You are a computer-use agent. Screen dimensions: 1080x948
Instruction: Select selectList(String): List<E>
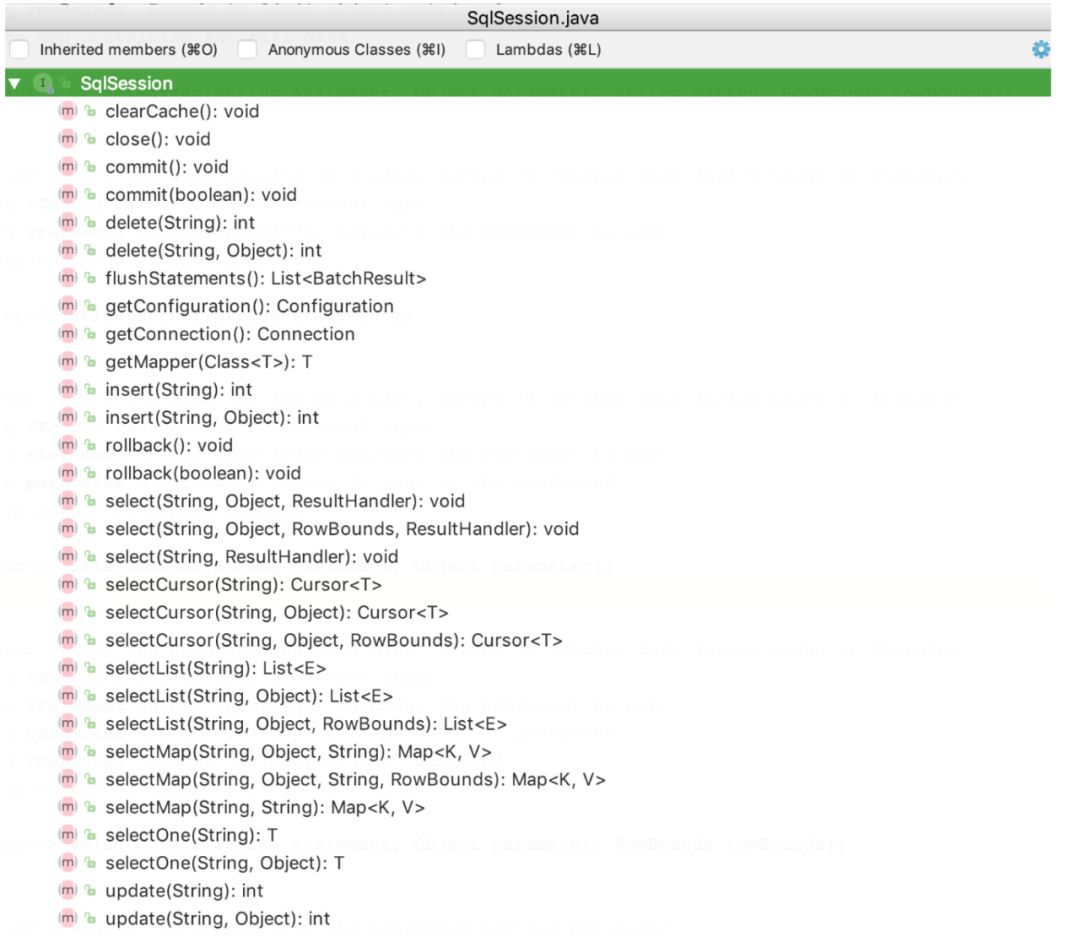click(x=216, y=668)
